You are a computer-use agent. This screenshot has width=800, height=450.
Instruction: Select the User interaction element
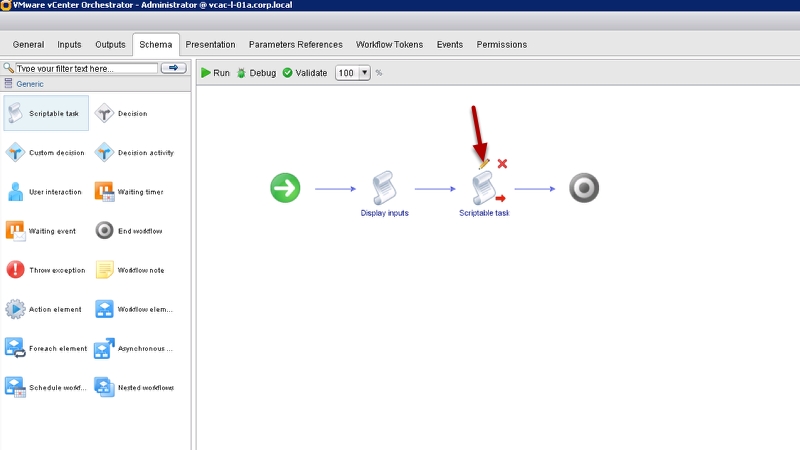click(x=16, y=192)
